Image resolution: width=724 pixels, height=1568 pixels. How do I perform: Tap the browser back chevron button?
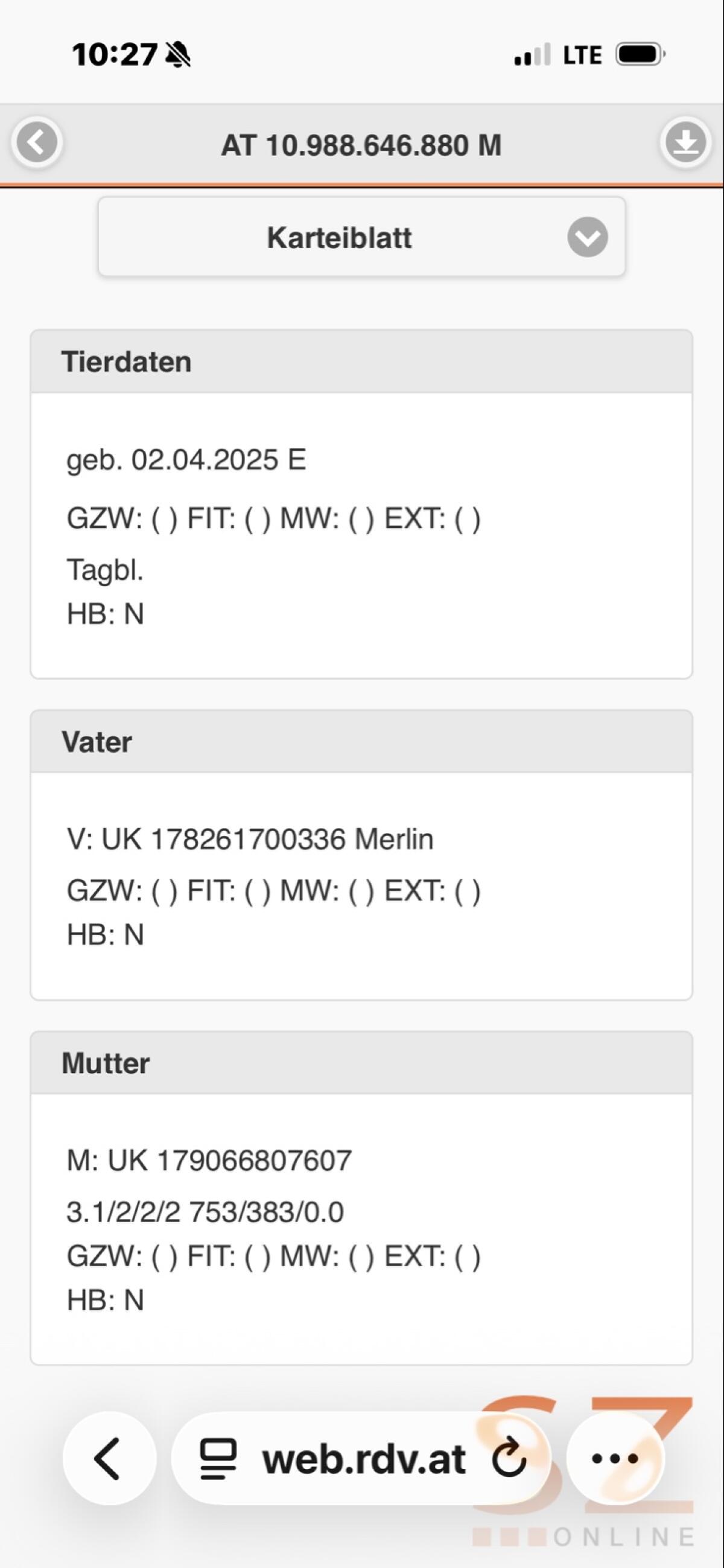point(109,1458)
